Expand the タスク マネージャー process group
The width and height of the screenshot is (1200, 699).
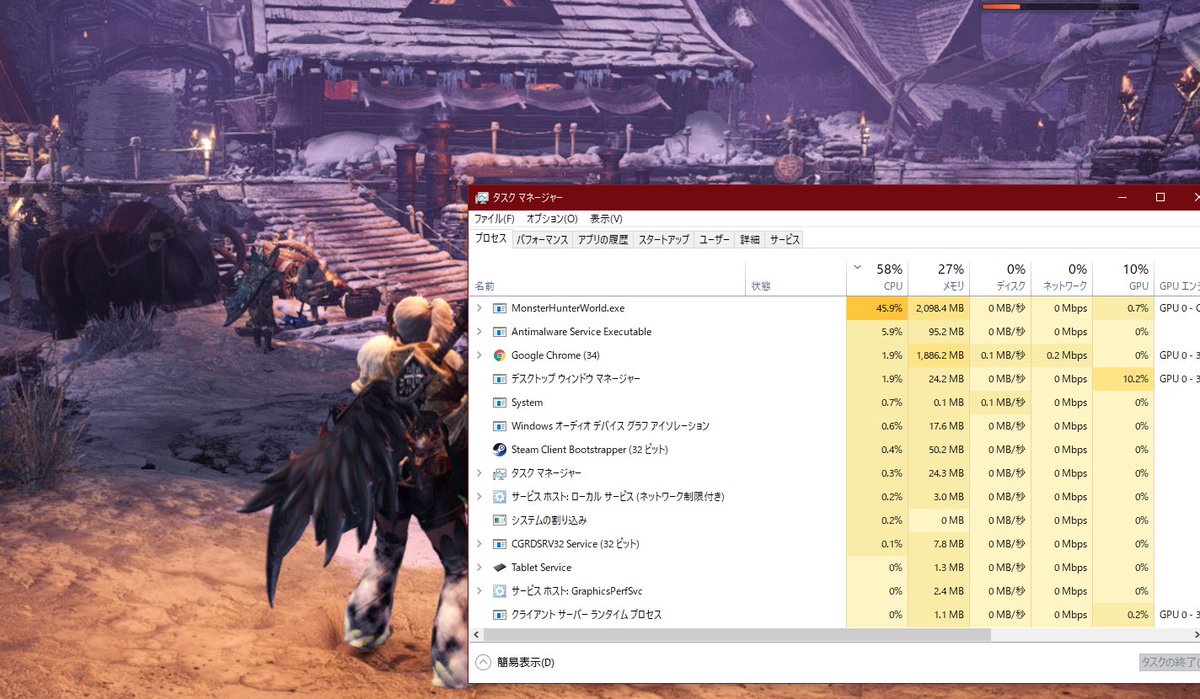479,473
